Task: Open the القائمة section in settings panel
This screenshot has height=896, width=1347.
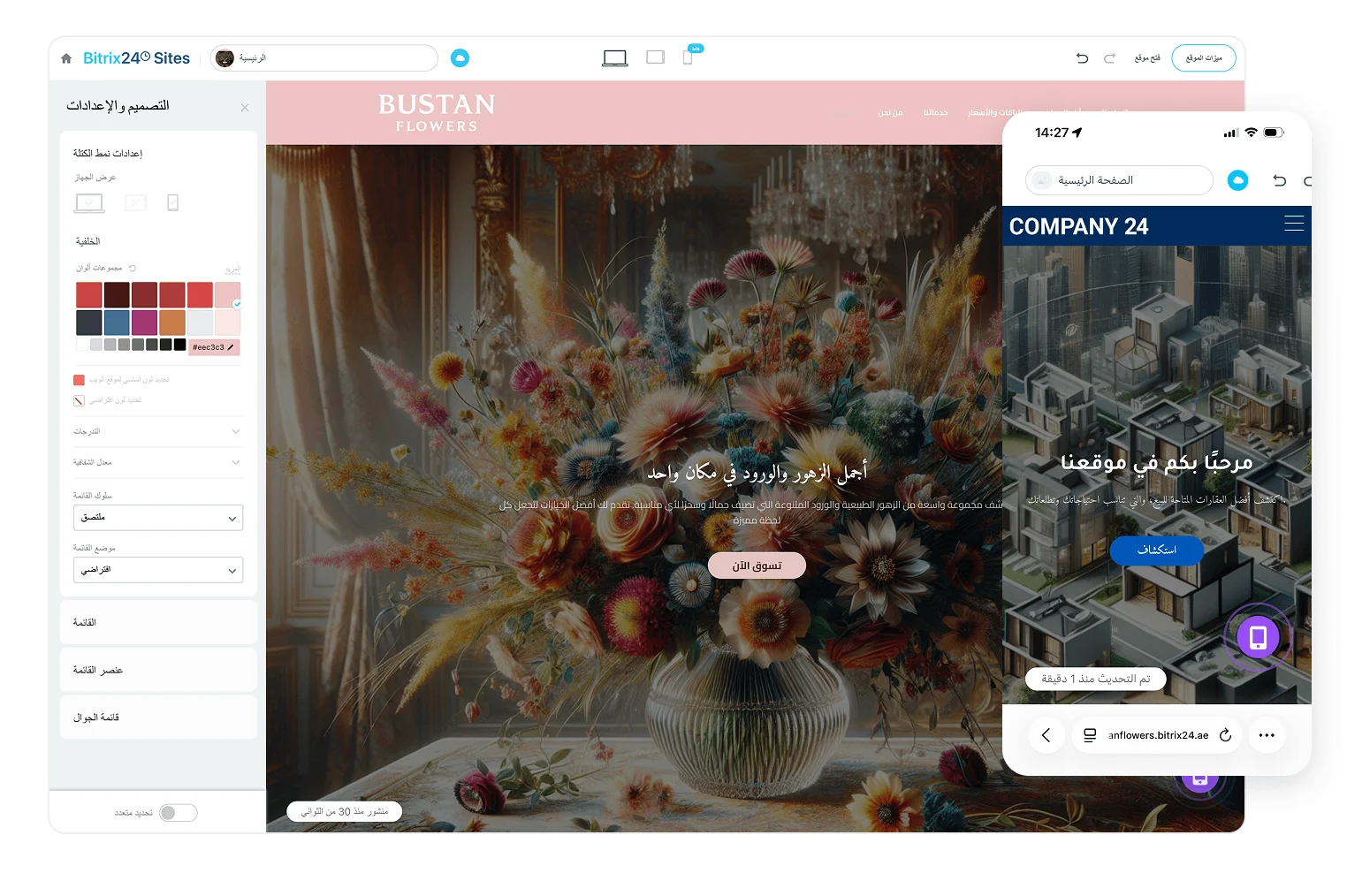Action: (x=158, y=622)
